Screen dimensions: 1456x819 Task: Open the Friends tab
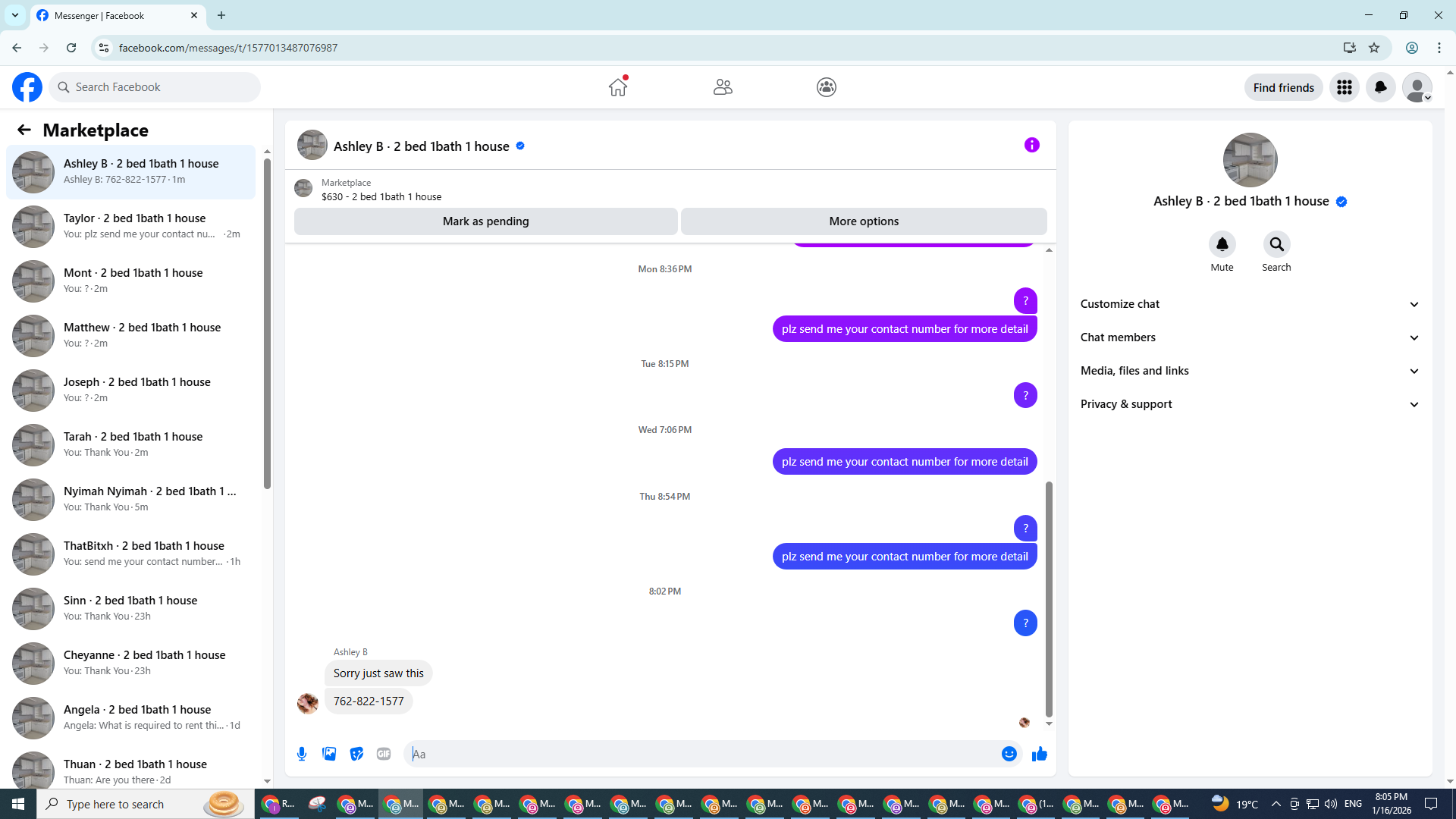(723, 87)
